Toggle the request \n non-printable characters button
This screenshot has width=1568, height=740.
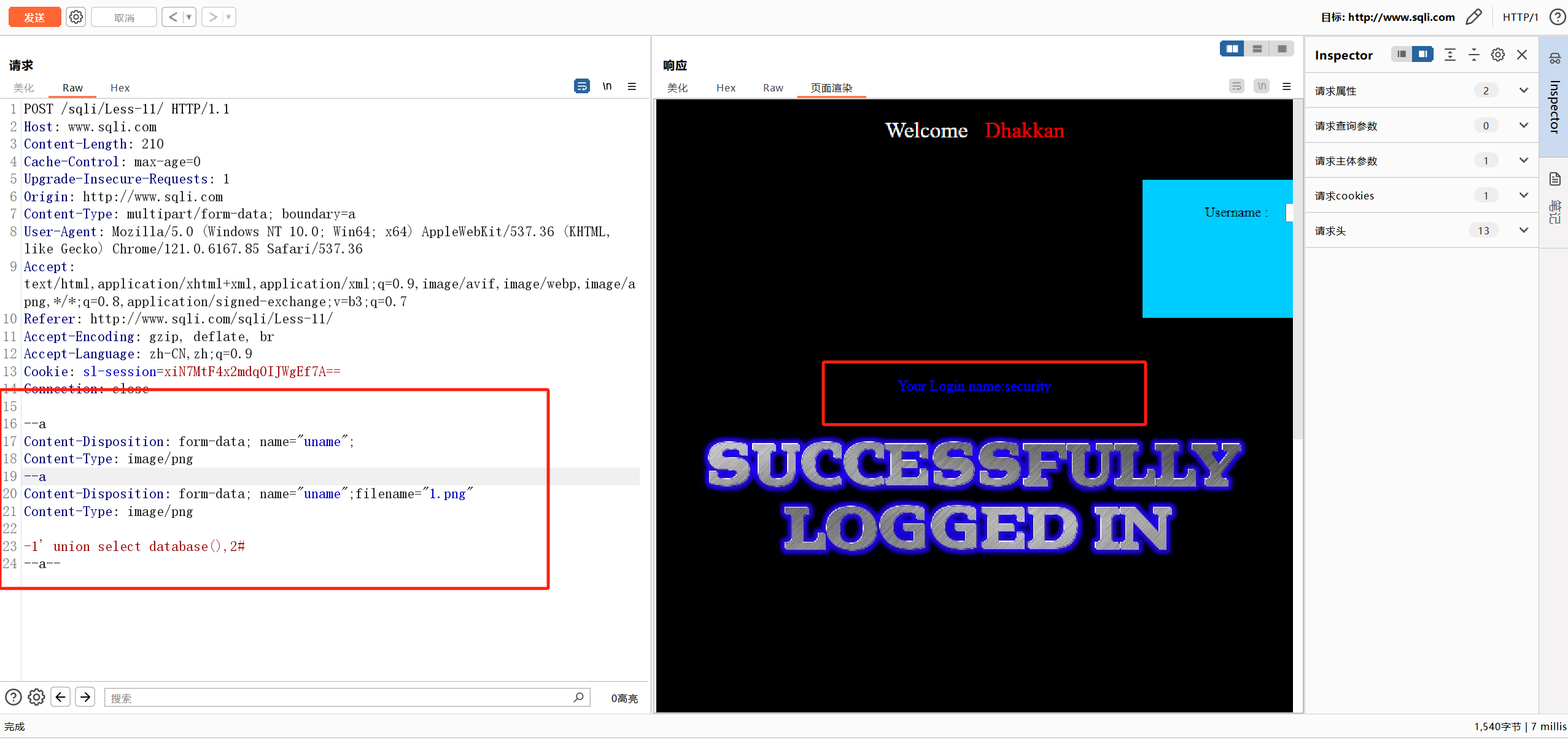click(x=607, y=87)
